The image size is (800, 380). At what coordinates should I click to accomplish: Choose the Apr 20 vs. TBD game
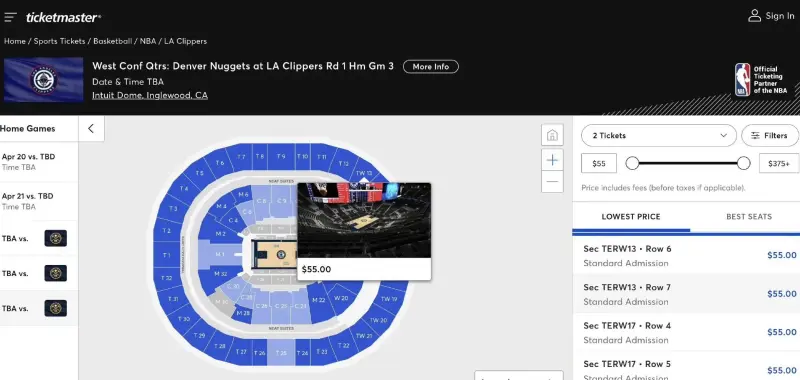[x=39, y=162]
